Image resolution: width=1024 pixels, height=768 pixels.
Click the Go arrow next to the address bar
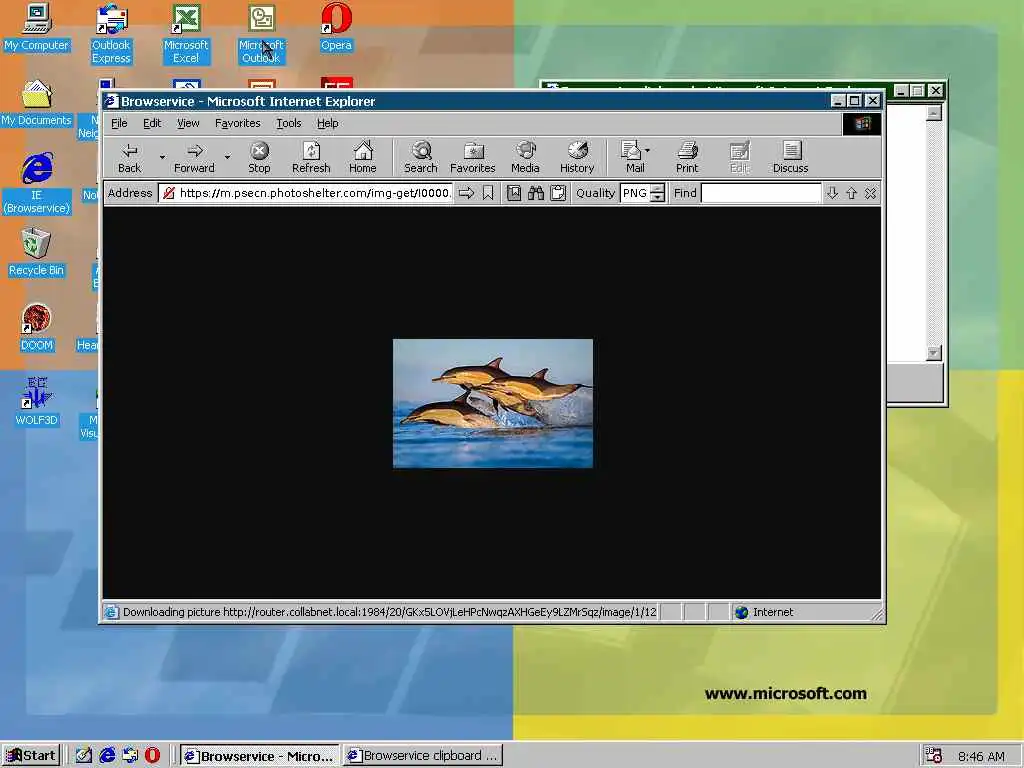pos(466,193)
